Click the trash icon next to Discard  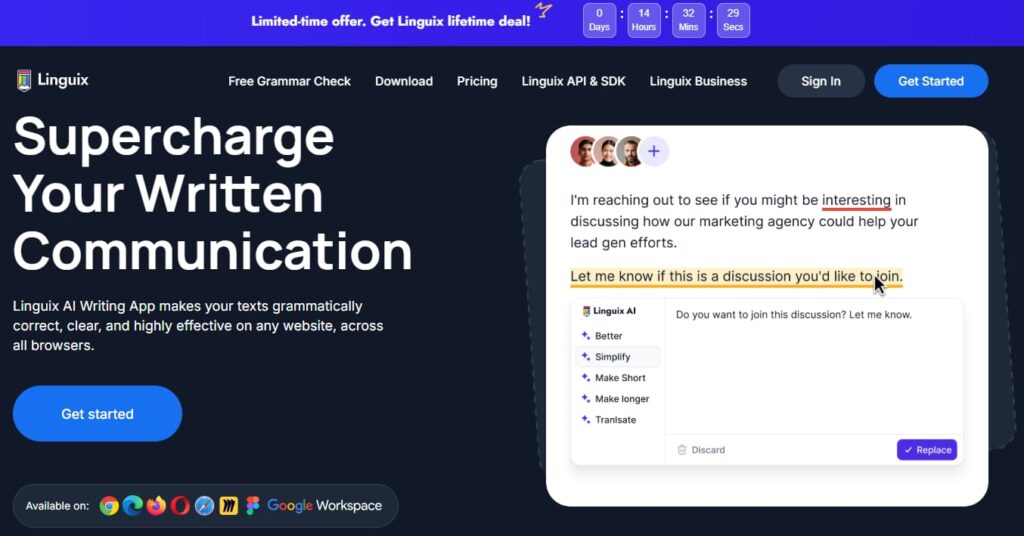pos(682,450)
